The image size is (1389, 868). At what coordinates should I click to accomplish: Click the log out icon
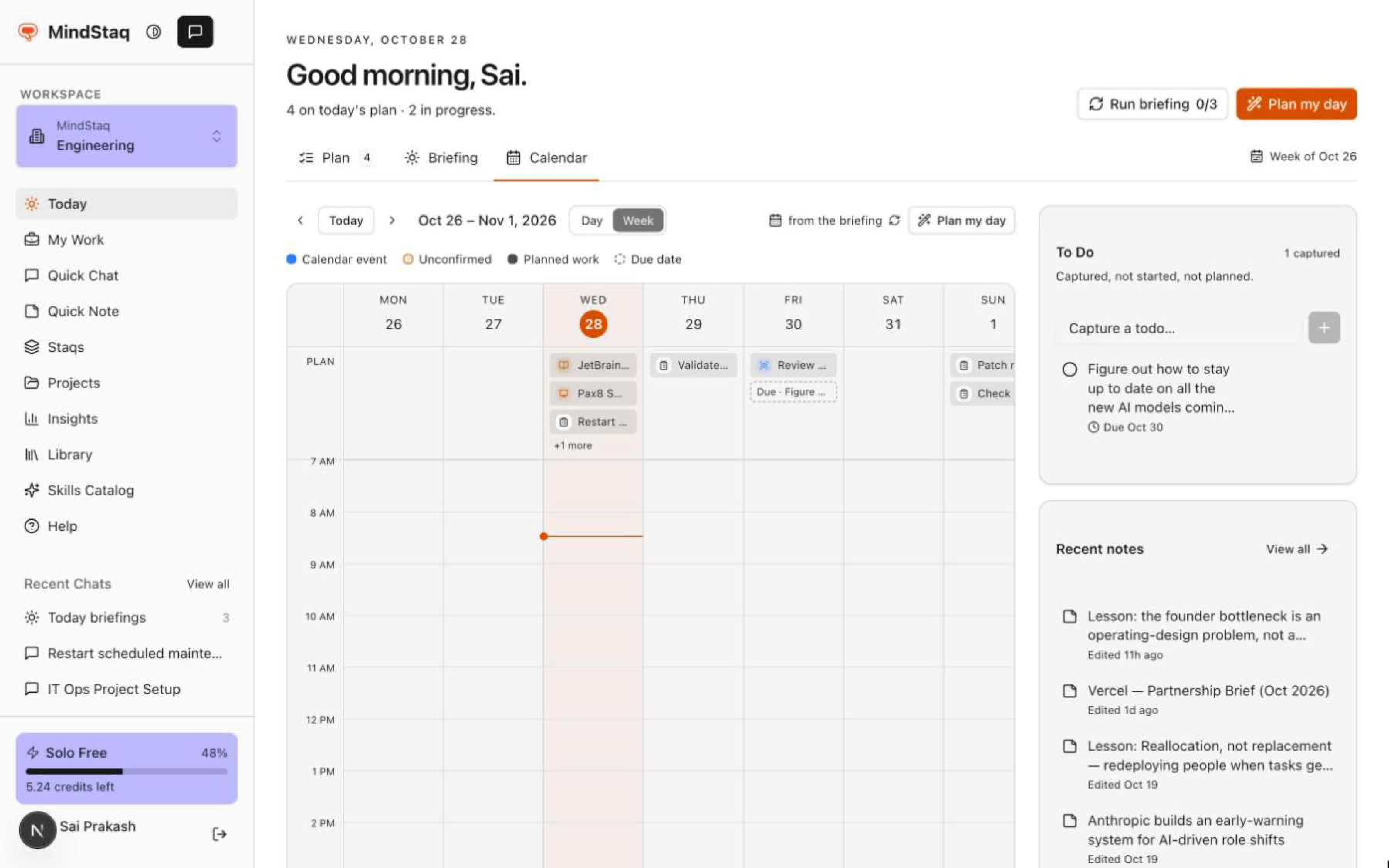219,833
